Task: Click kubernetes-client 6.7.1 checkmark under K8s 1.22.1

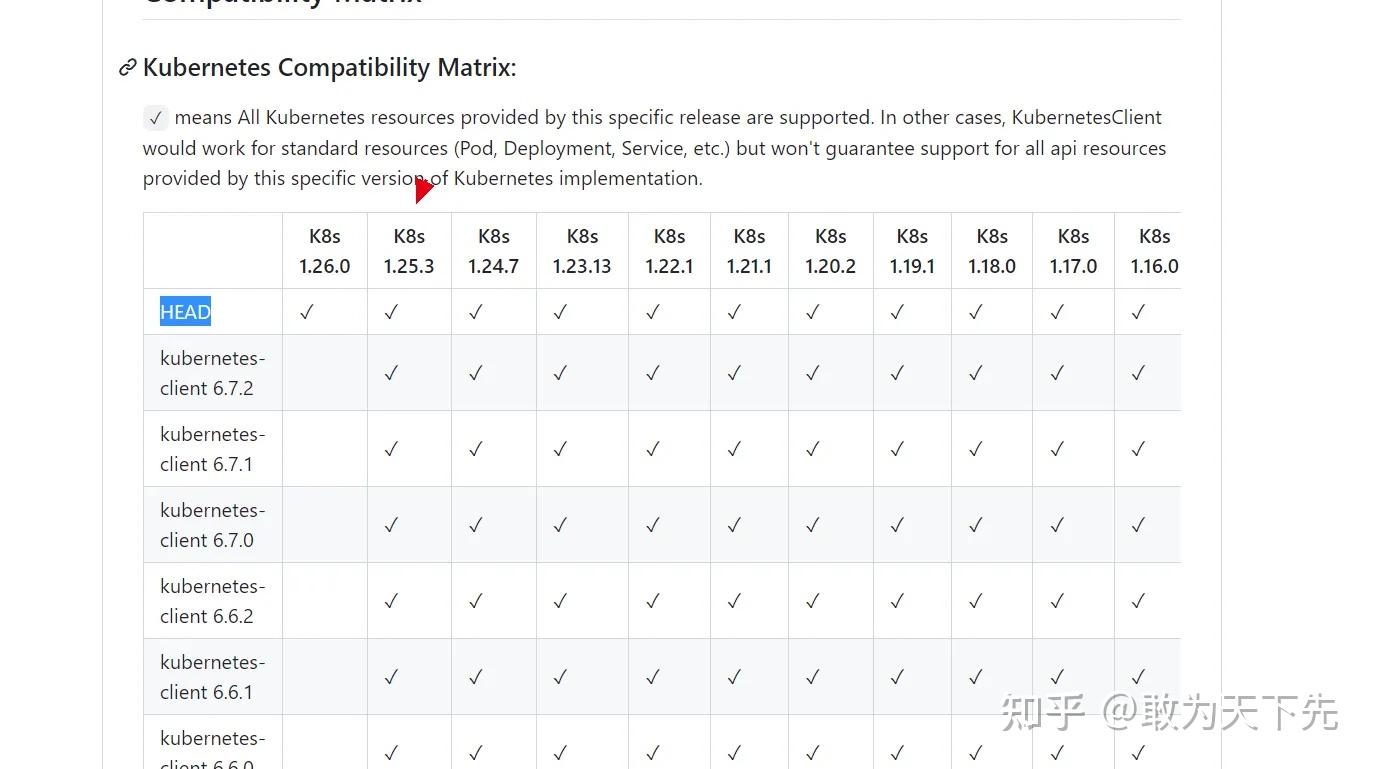Action: click(653, 449)
